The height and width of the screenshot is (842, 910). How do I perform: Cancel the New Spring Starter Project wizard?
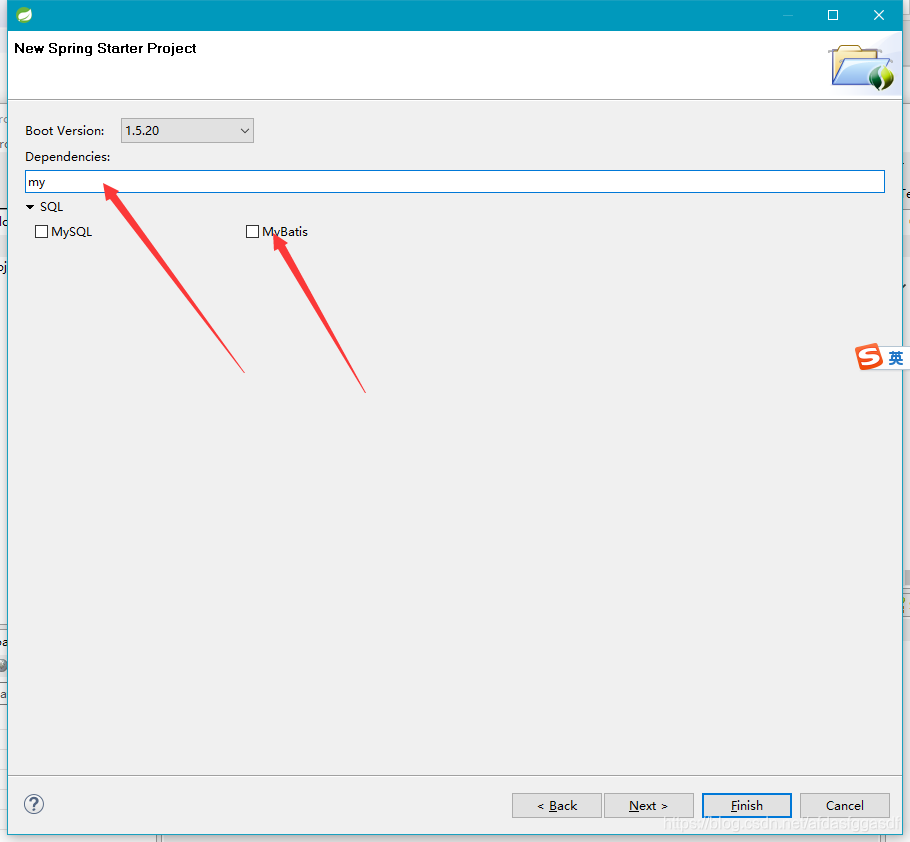point(844,805)
